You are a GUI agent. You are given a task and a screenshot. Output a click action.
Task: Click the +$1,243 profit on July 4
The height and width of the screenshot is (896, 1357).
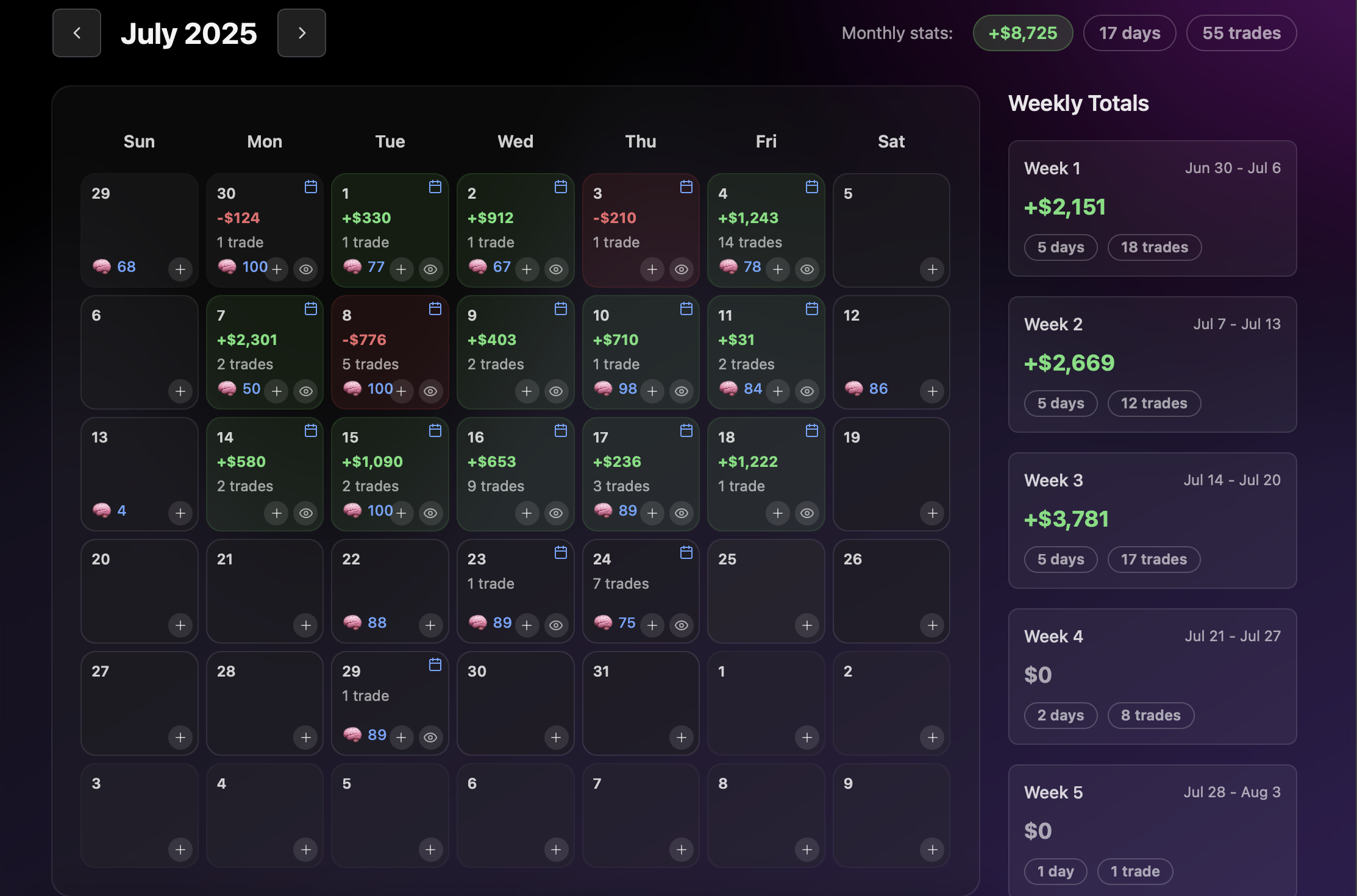(749, 218)
